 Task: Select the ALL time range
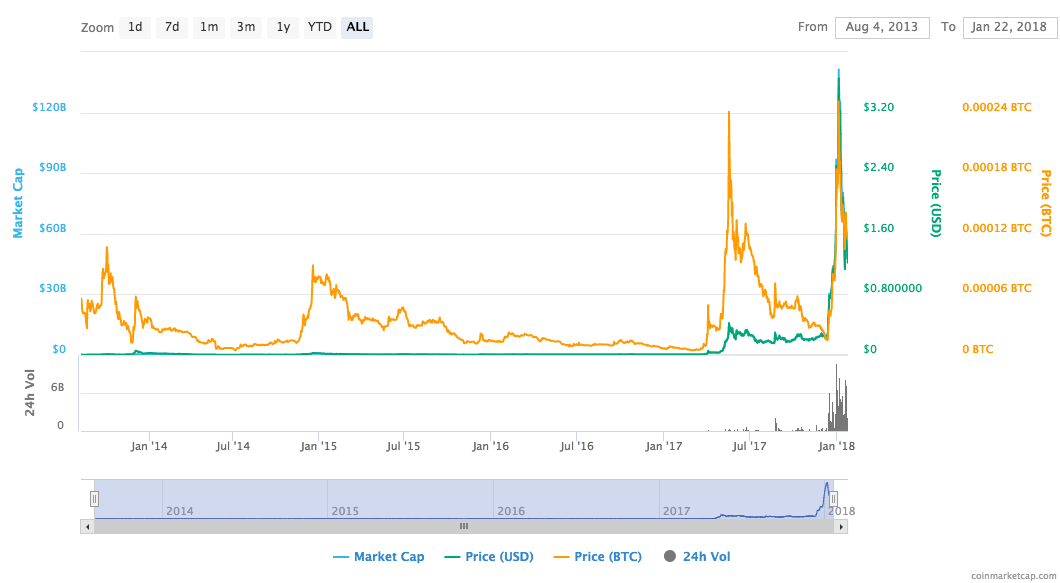pyautogui.click(x=356, y=27)
